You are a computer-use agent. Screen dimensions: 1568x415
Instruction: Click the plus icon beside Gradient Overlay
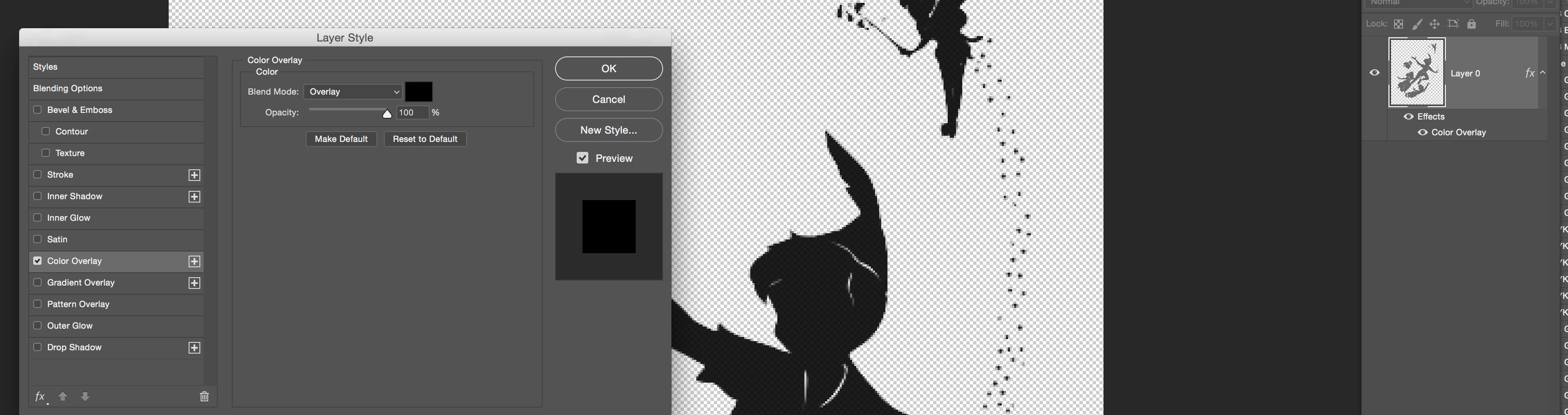tap(194, 283)
